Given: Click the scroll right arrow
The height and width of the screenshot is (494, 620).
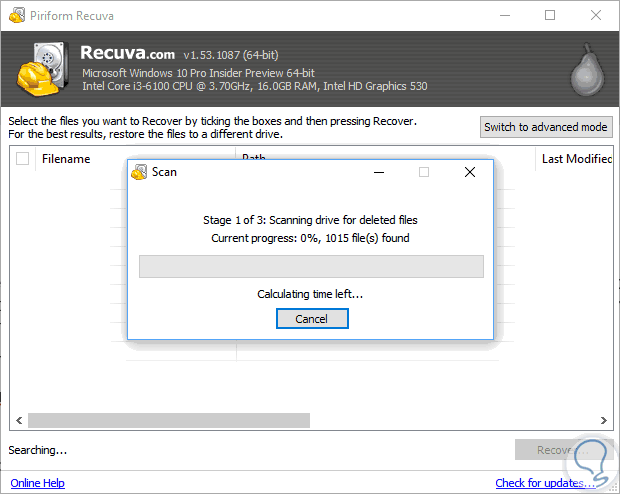Looking at the screenshot, I should pyautogui.click(x=603, y=420).
